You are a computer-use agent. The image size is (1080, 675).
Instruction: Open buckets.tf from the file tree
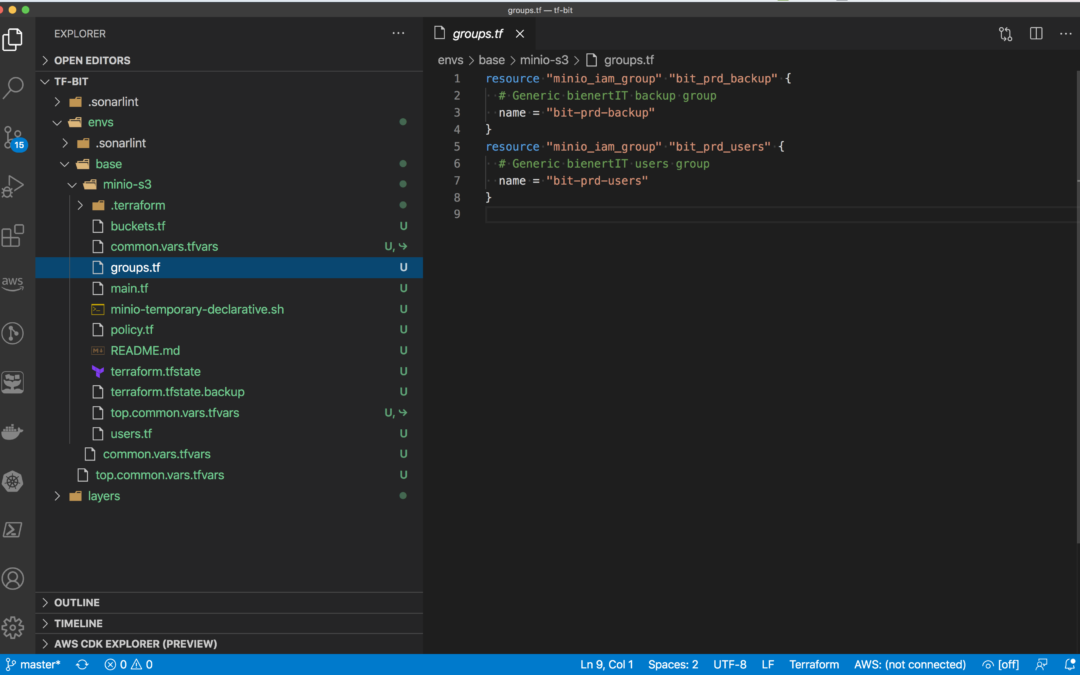(138, 226)
